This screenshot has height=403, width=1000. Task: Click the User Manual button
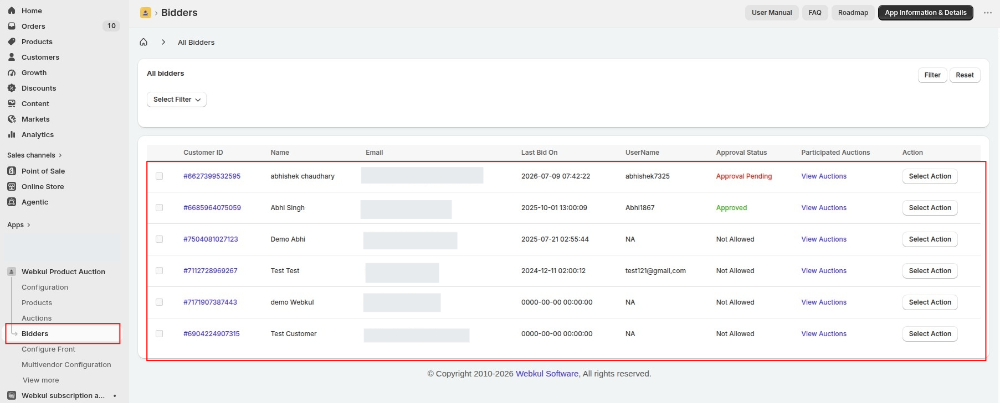[772, 13]
